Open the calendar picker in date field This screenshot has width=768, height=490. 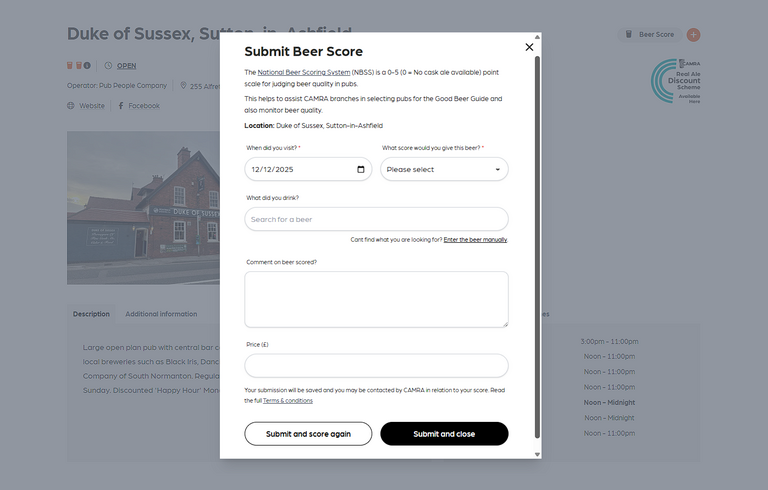click(x=361, y=169)
